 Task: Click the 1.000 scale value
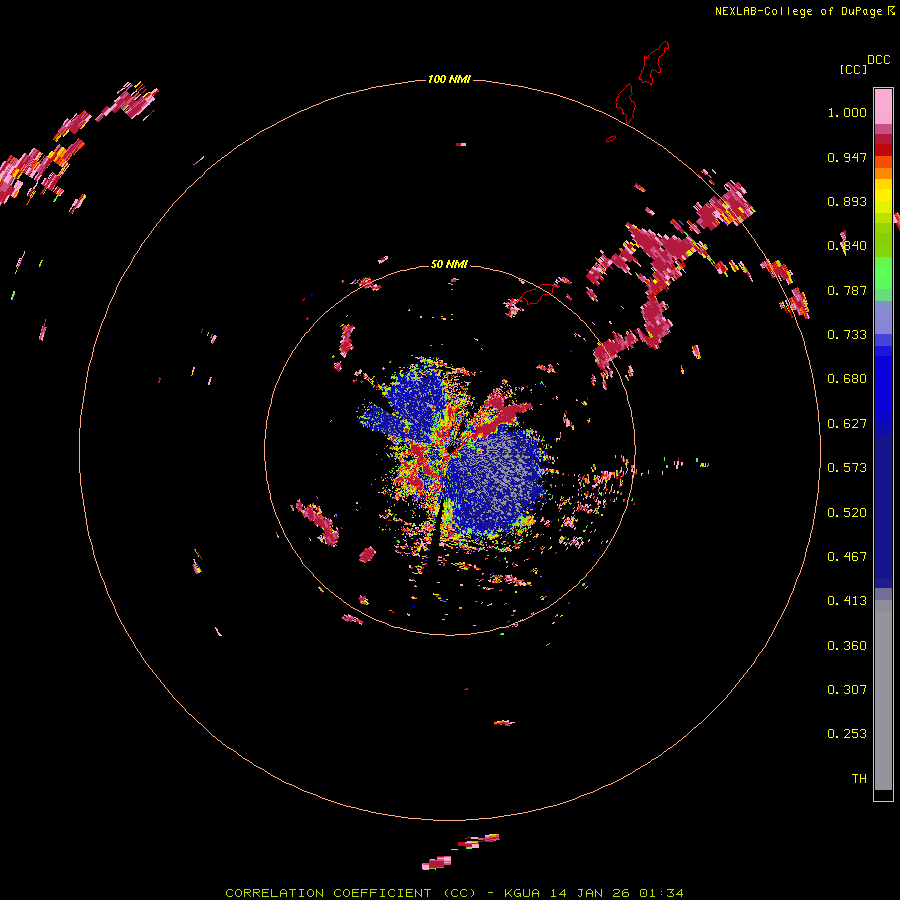[847, 112]
